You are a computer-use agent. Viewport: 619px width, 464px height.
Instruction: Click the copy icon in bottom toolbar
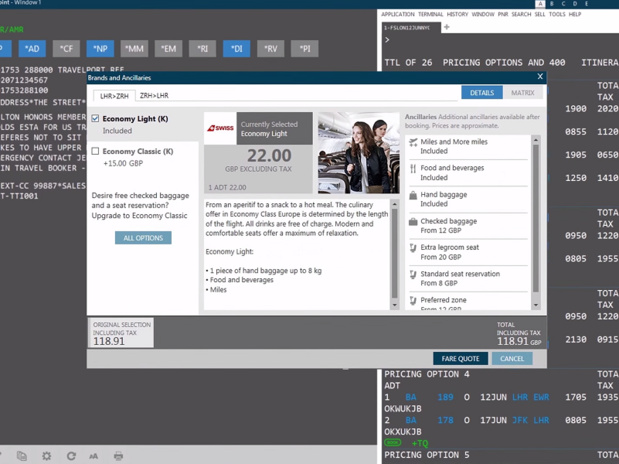coord(22,456)
